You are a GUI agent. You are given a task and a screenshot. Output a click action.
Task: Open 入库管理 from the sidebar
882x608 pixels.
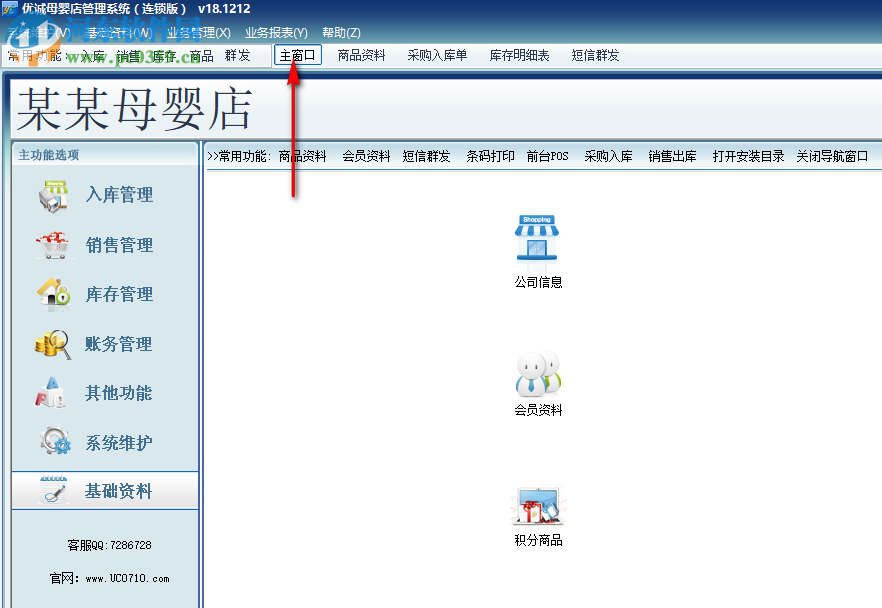118,195
